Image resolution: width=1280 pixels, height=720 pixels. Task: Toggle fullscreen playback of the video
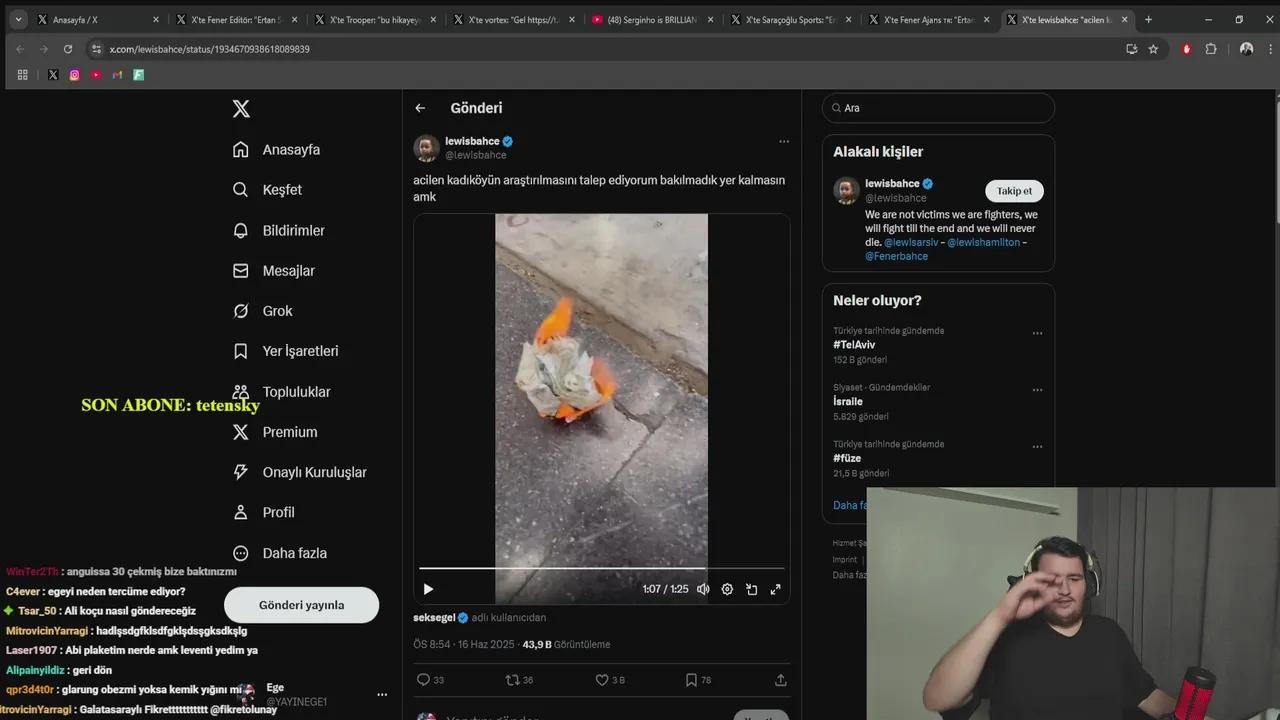point(775,589)
